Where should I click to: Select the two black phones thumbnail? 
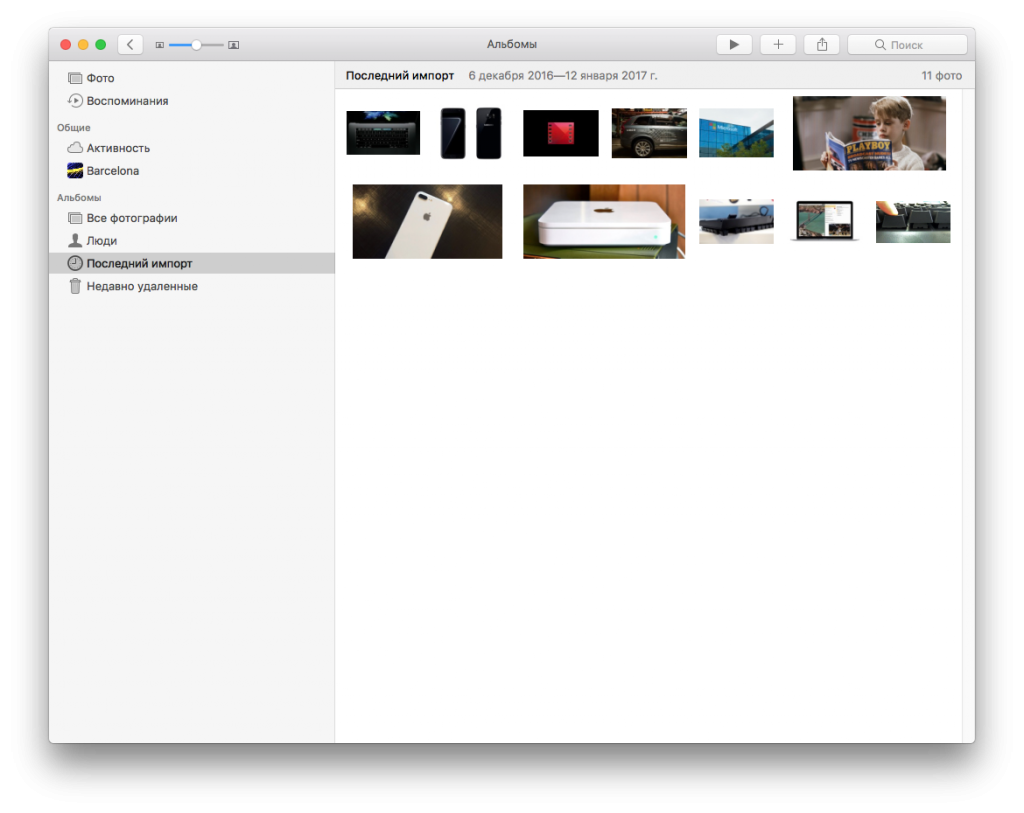(471, 133)
